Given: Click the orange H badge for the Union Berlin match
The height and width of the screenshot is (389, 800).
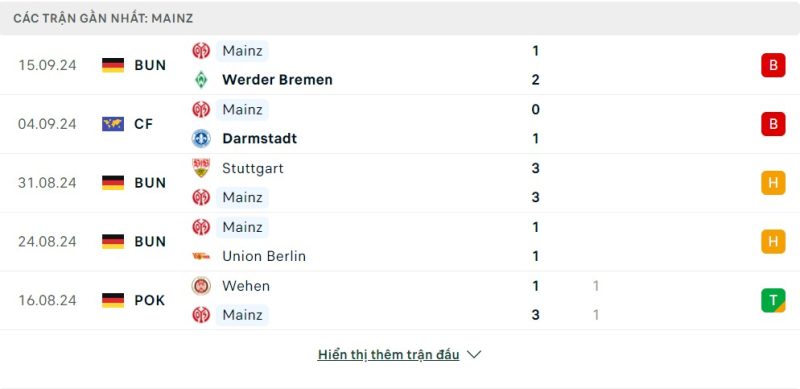Looking at the screenshot, I should [x=773, y=241].
